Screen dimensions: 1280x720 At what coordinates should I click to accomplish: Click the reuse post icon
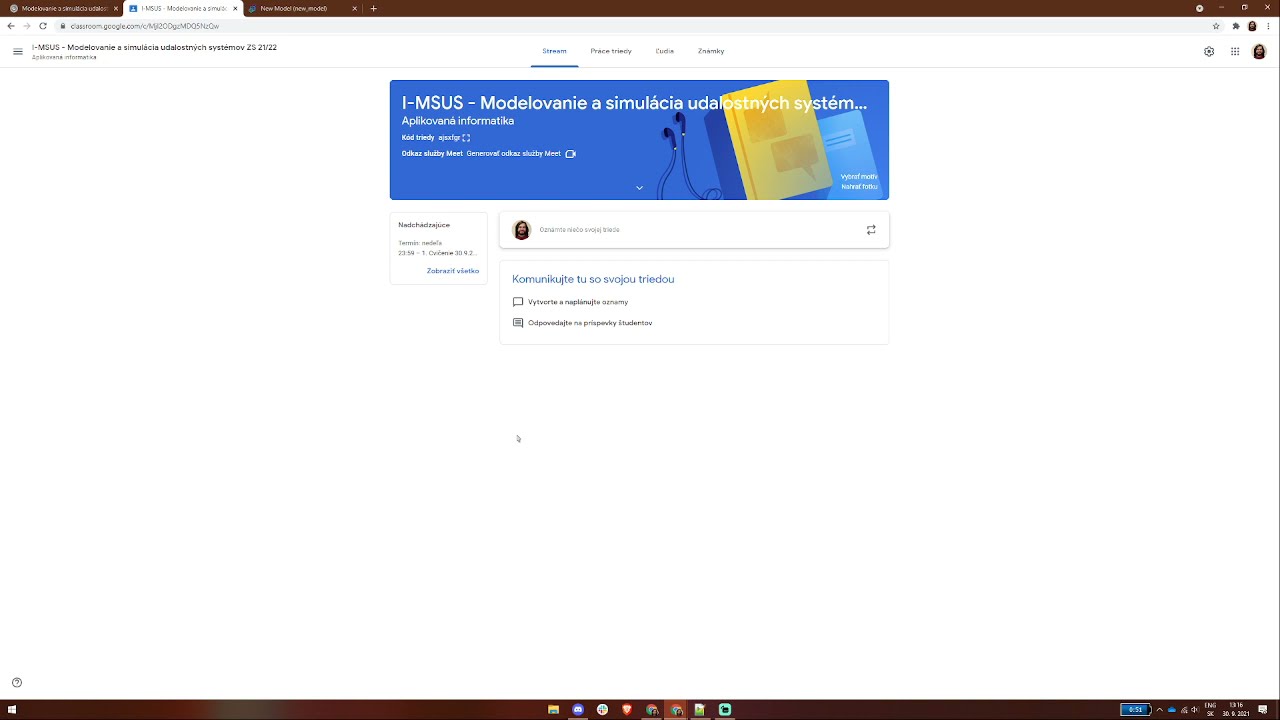(871, 230)
